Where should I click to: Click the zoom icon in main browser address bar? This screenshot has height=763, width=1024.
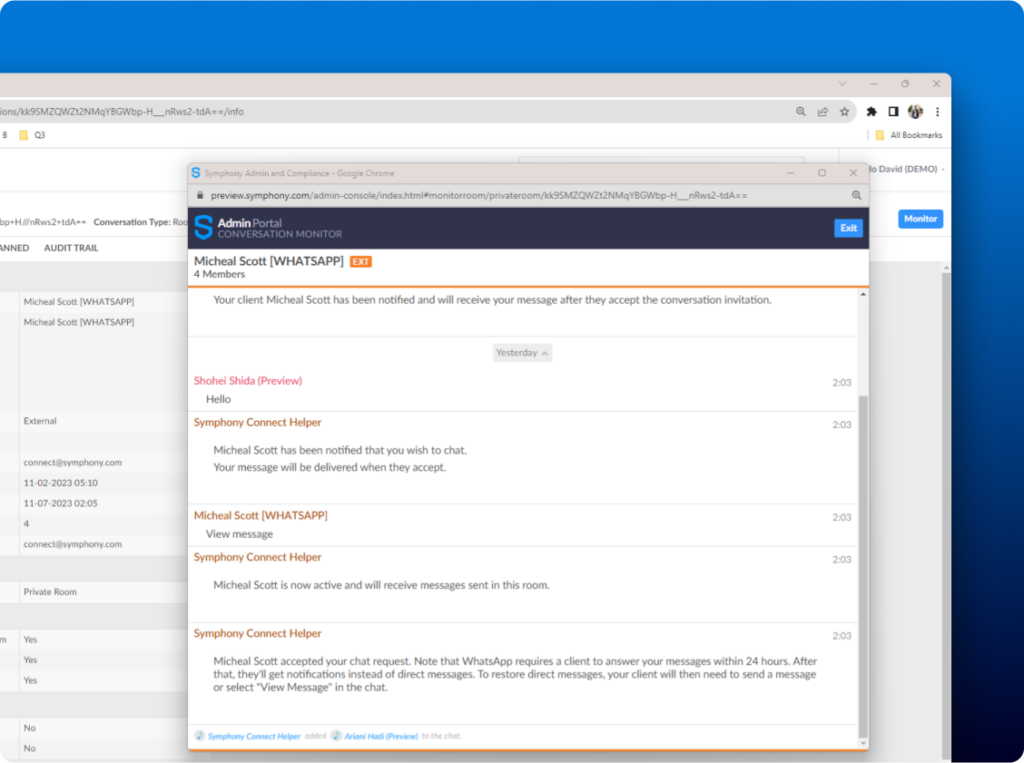801,112
